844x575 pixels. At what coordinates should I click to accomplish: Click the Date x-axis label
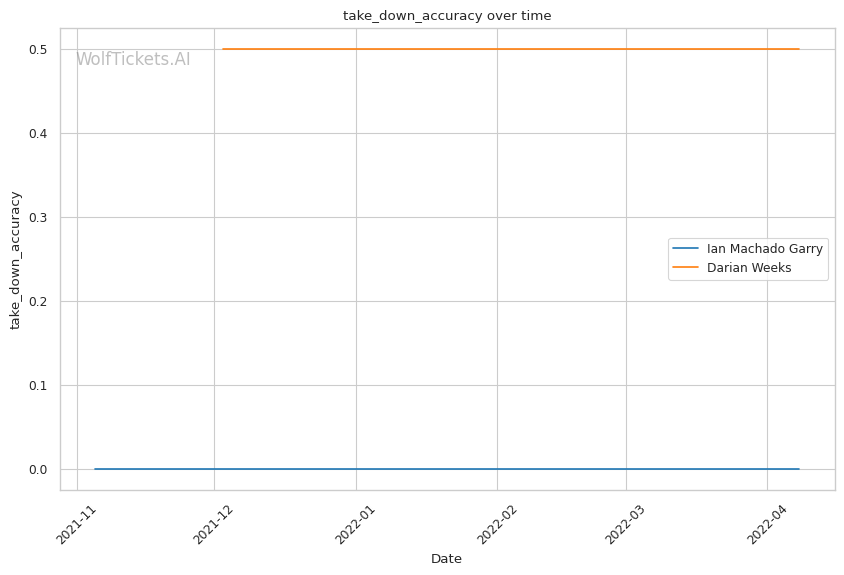point(446,559)
